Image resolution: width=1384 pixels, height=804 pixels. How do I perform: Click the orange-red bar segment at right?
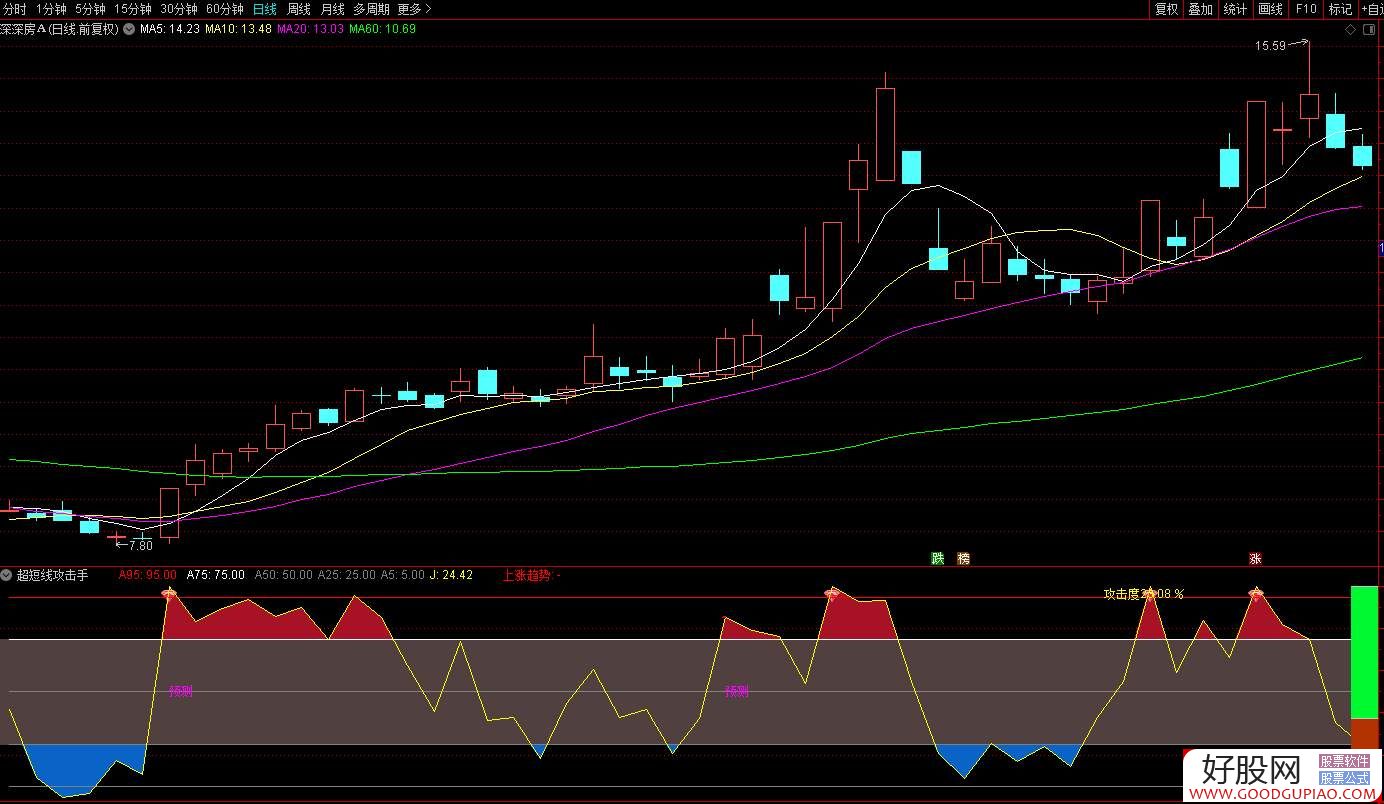pos(1364,733)
